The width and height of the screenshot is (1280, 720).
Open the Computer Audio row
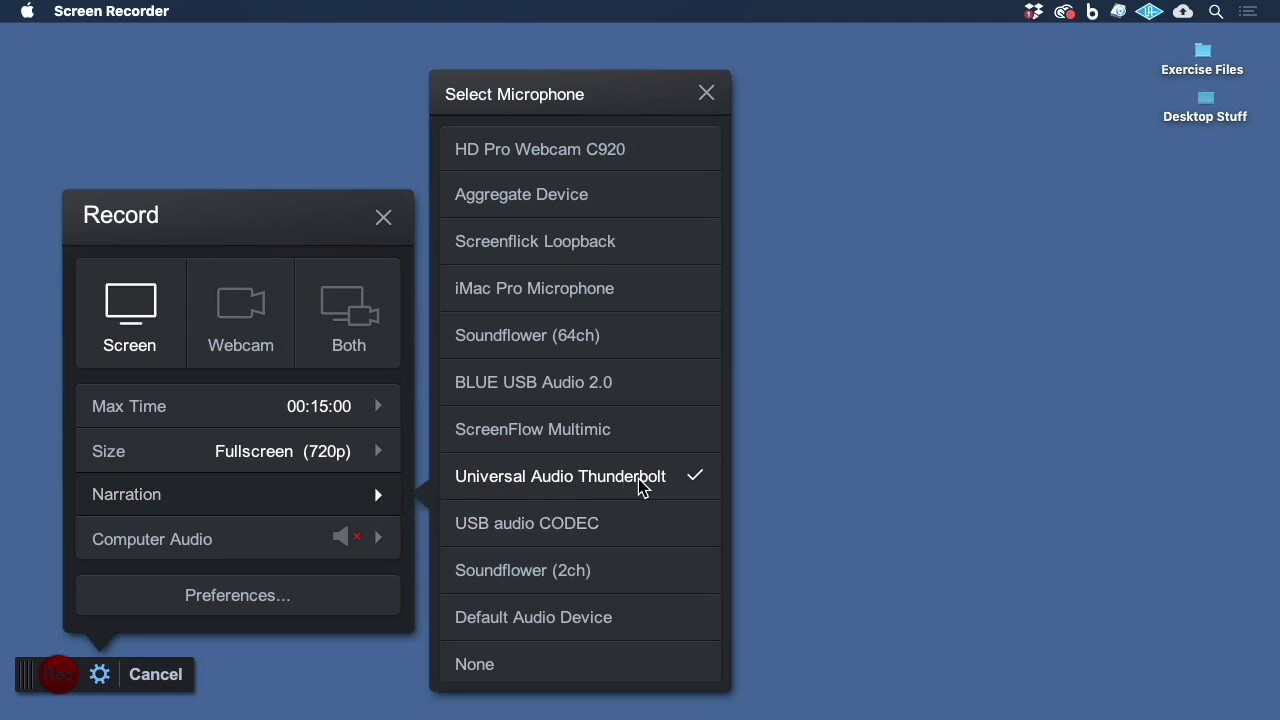pyautogui.click(x=238, y=539)
